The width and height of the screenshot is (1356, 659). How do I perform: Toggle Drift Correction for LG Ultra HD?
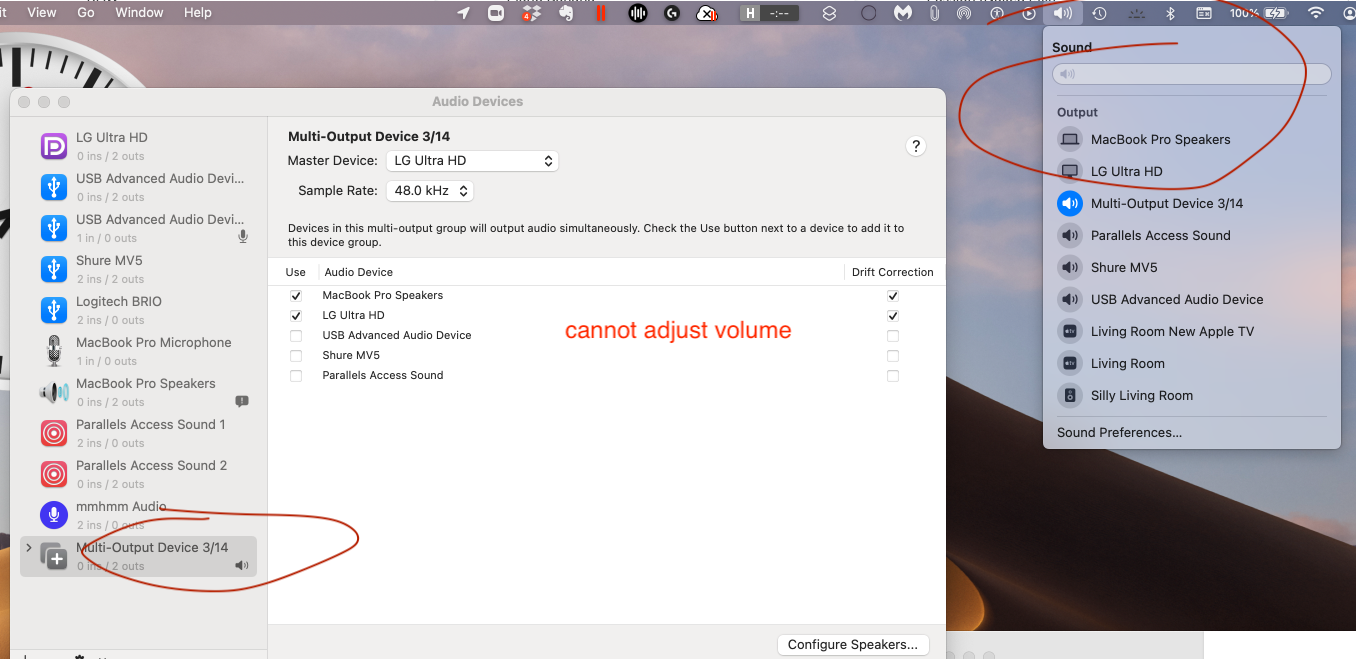coord(893,316)
